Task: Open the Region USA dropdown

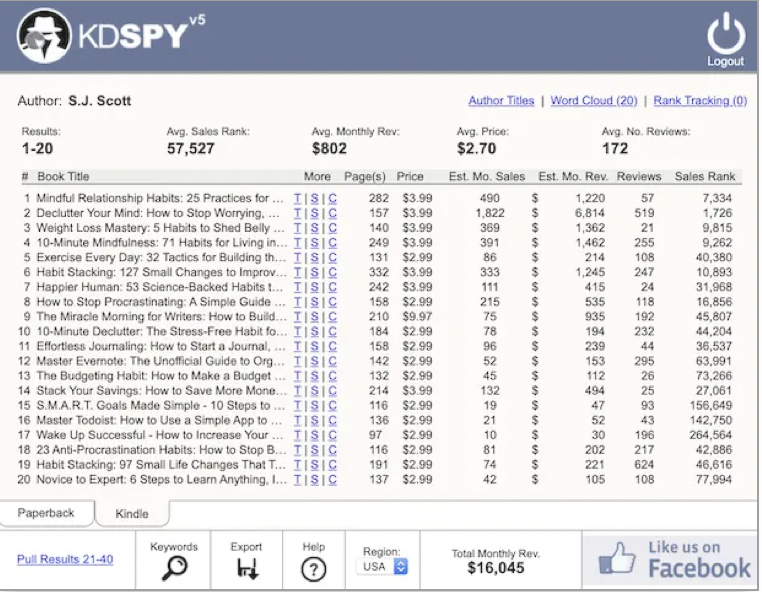Action: pyautogui.click(x=382, y=567)
